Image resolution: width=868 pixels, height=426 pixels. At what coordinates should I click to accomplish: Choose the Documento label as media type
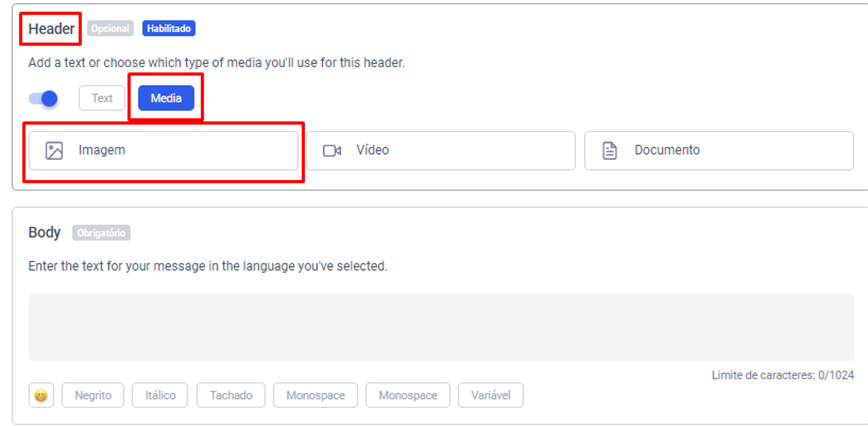click(667, 151)
